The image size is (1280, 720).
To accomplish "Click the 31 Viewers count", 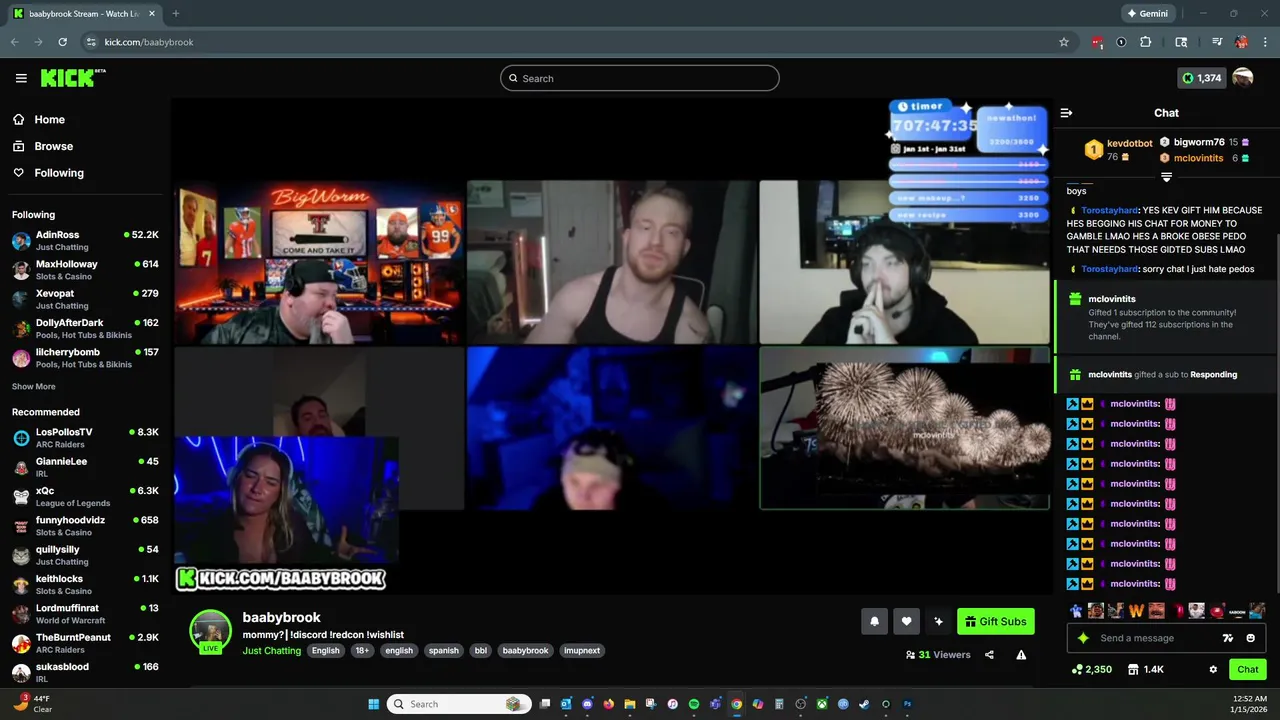I will click(938, 655).
